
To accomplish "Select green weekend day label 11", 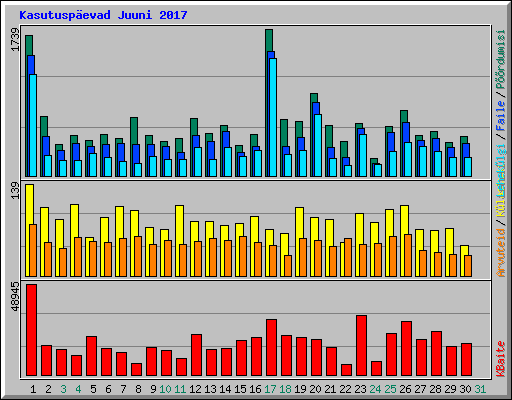I will [180, 389].
